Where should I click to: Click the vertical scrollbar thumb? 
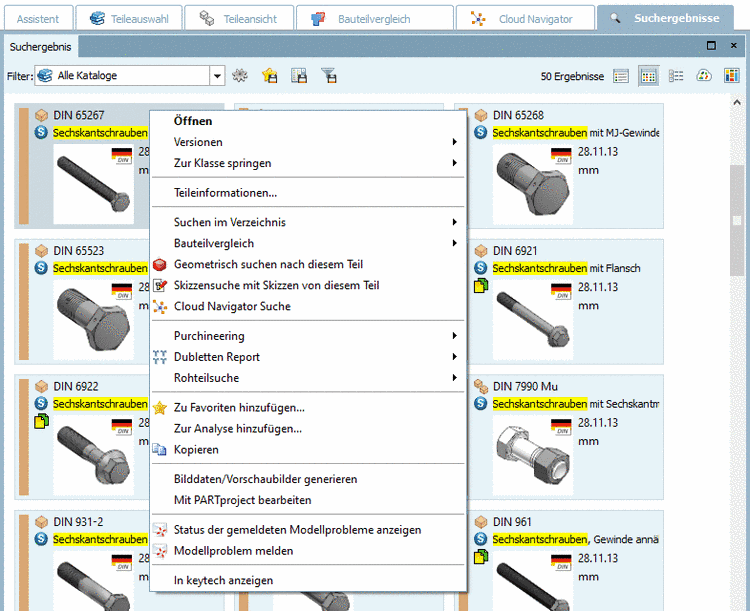click(737, 220)
